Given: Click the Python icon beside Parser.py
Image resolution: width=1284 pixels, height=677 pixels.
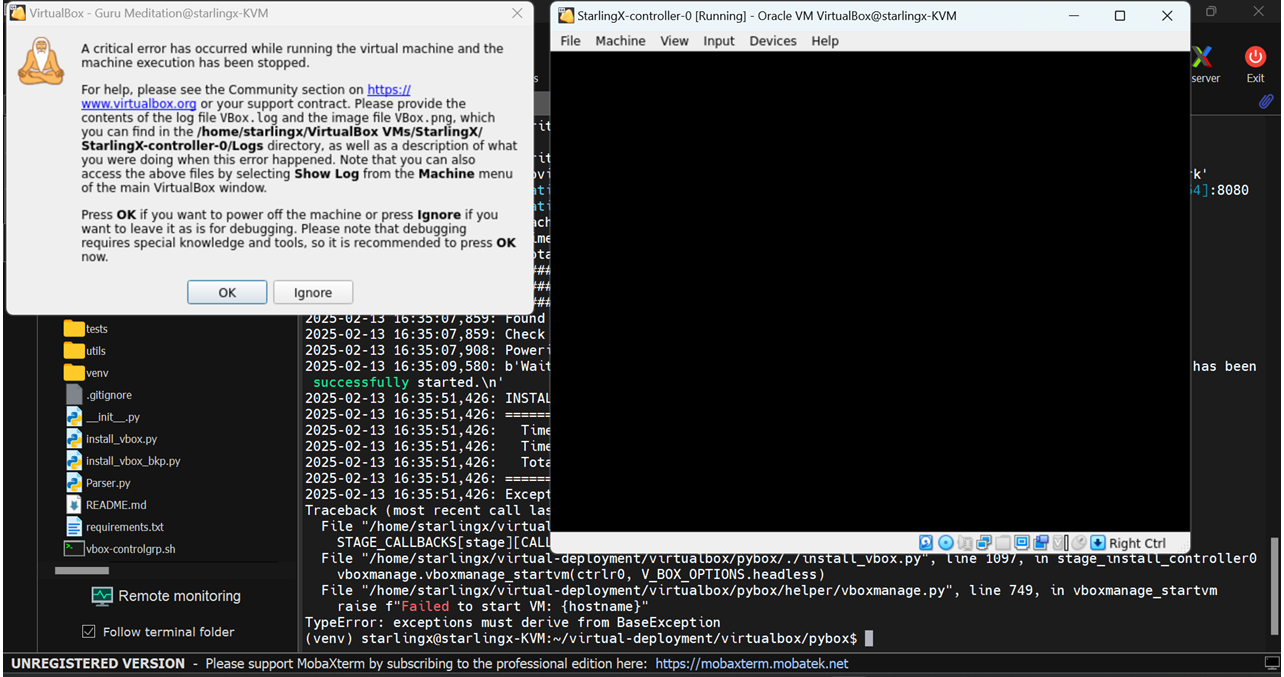Looking at the screenshot, I should [x=74, y=482].
